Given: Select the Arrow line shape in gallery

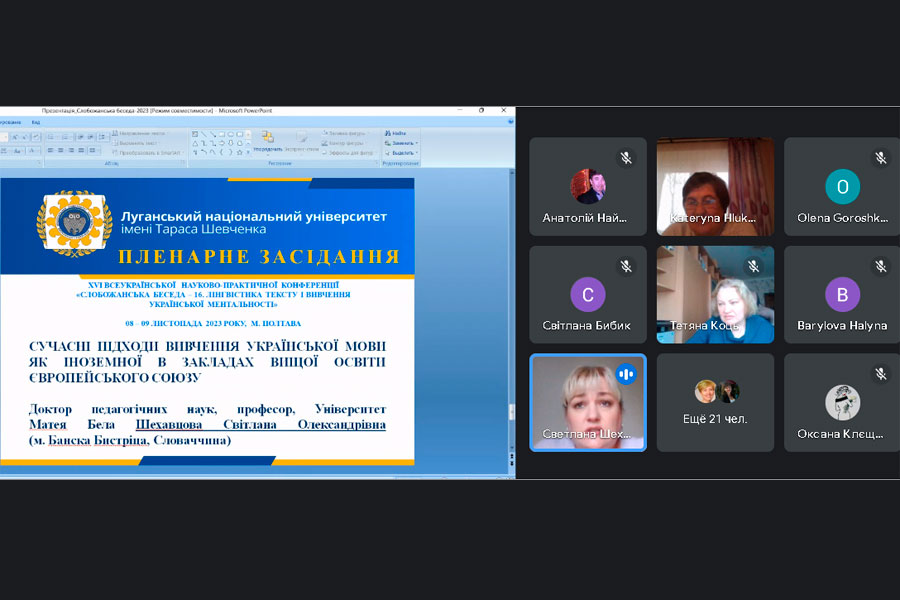Looking at the screenshot, I should [x=213, y=134].
